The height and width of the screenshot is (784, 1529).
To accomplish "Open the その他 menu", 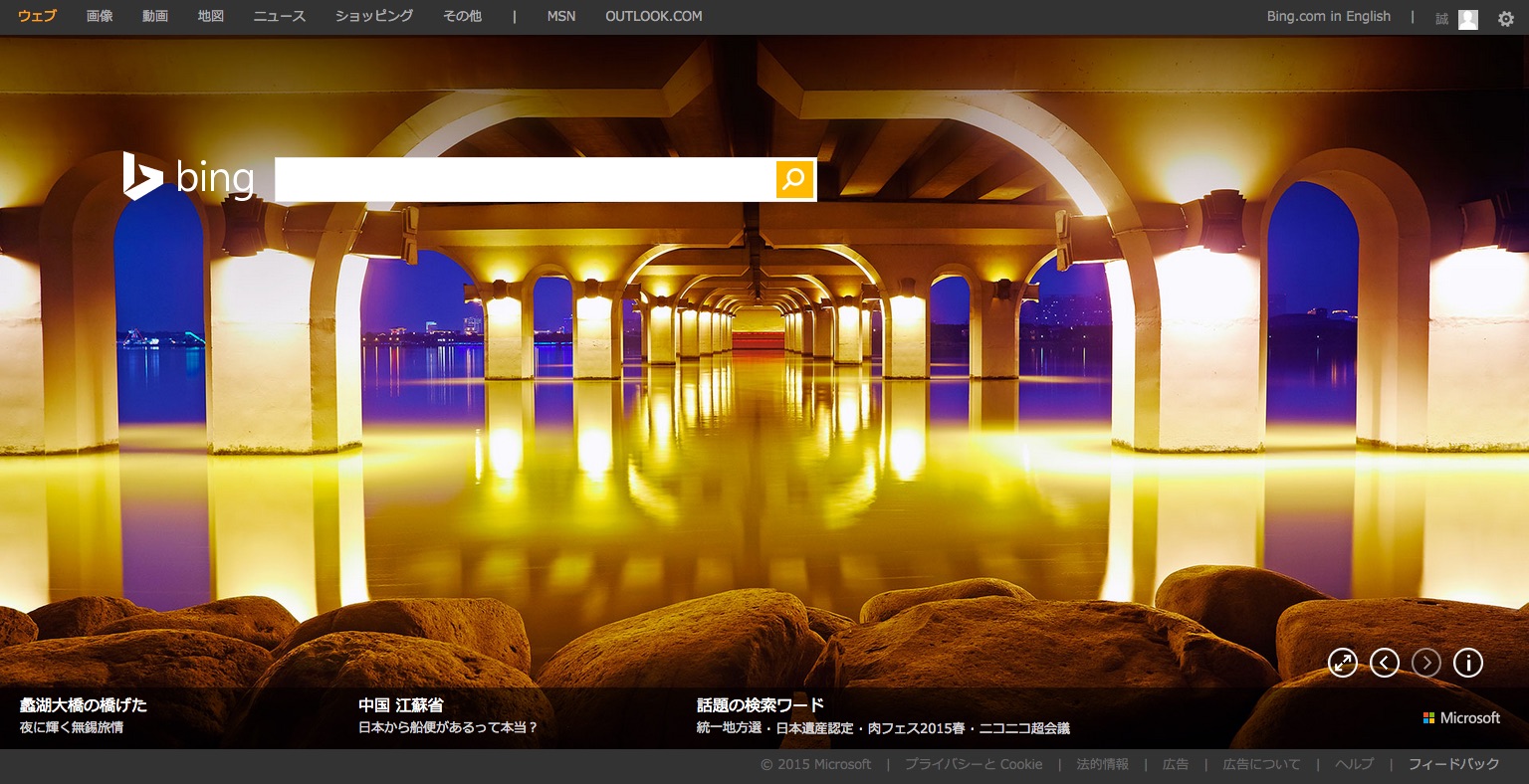I will point(462,16).
